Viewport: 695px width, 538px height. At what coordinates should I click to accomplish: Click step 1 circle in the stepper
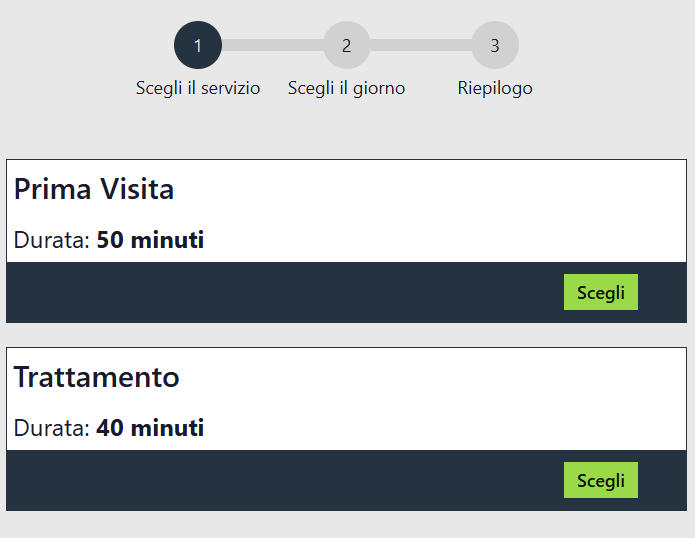198,45
